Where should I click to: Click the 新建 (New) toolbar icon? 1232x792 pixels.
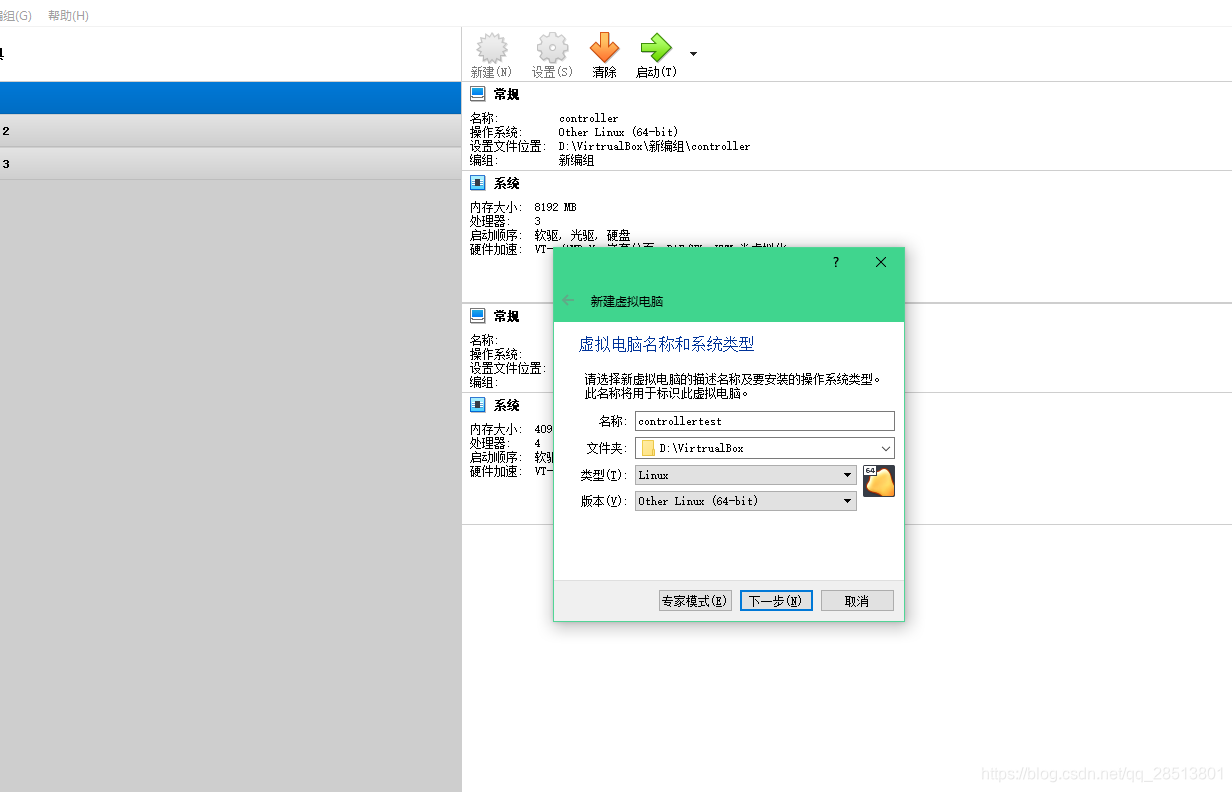point(490,46)
